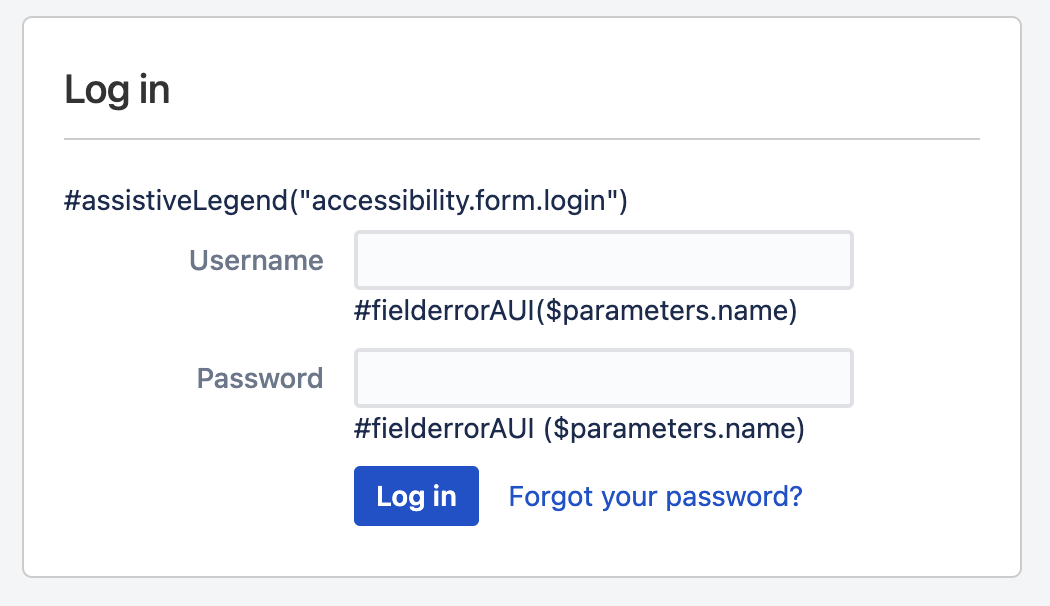The image size is (1050, 606).
Task: Click the fielderrorAUI text below Password
Action: tap(579, 429)
